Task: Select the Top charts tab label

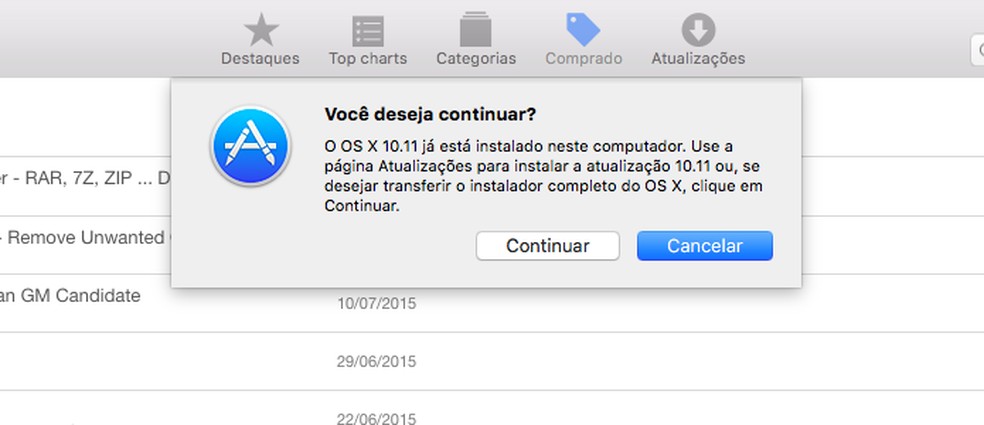Action: (368, 58)
